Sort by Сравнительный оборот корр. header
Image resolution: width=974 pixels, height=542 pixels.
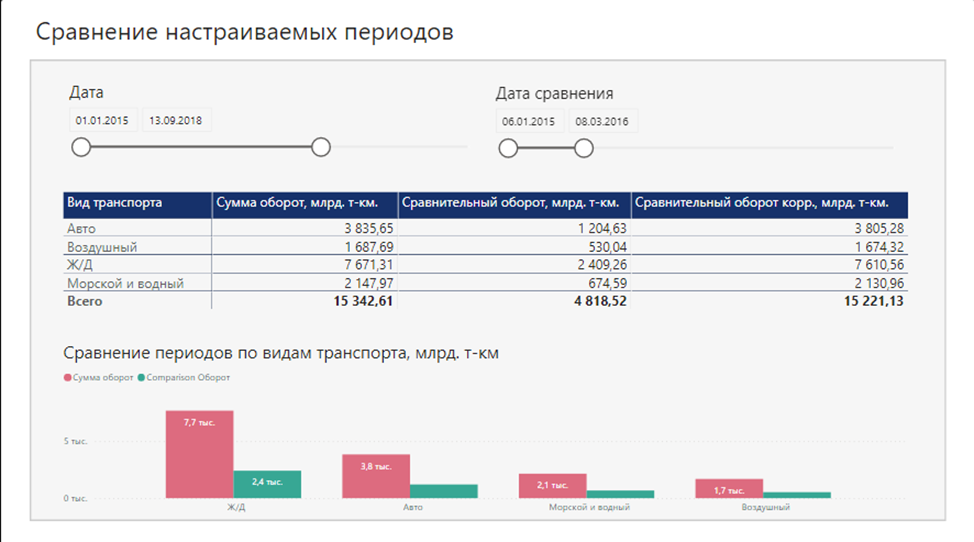pyautogui.click(x=770, y=205)
